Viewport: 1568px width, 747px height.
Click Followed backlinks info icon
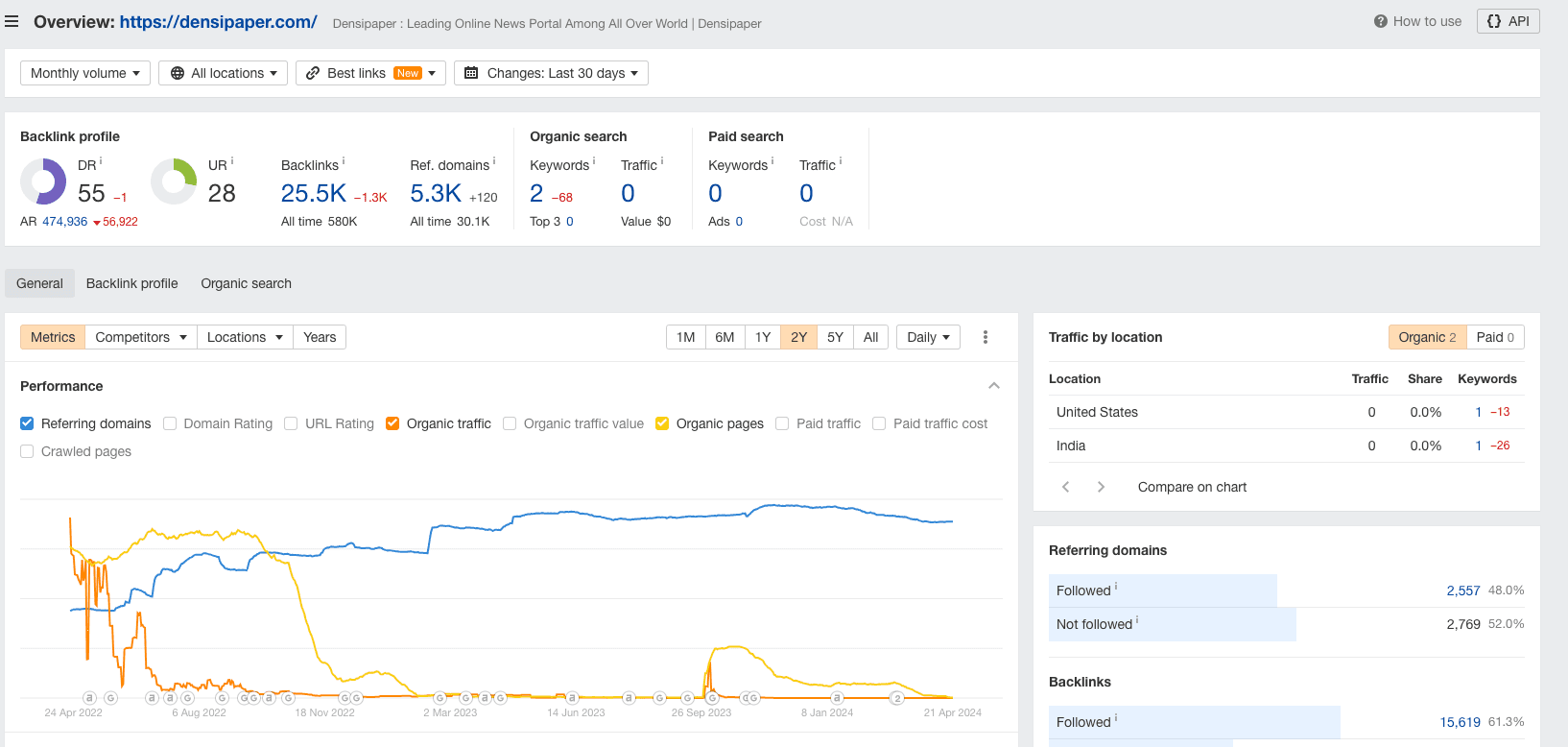tap(1116, 718)
